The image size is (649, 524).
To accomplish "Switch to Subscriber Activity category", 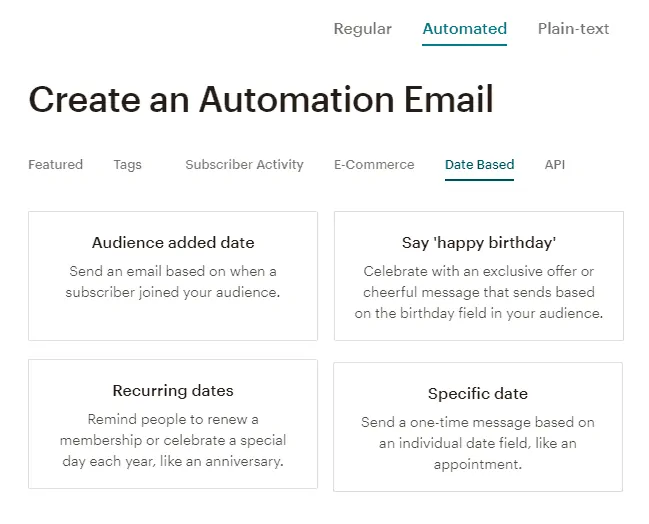I will (244, 164).
